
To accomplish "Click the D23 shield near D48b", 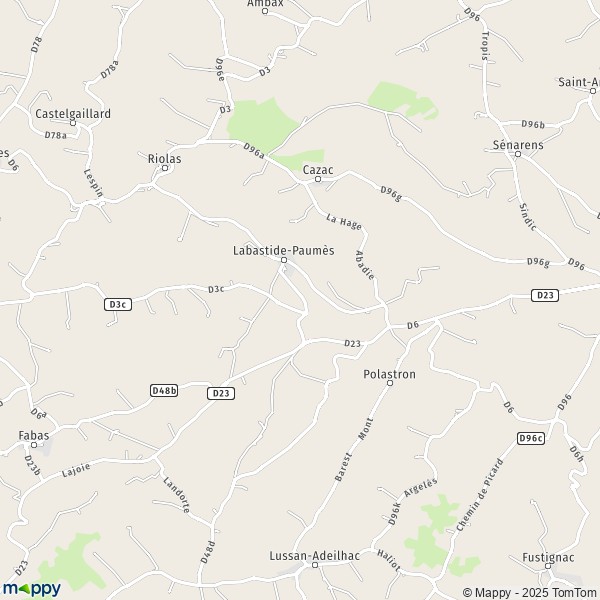I will point(221,393).
